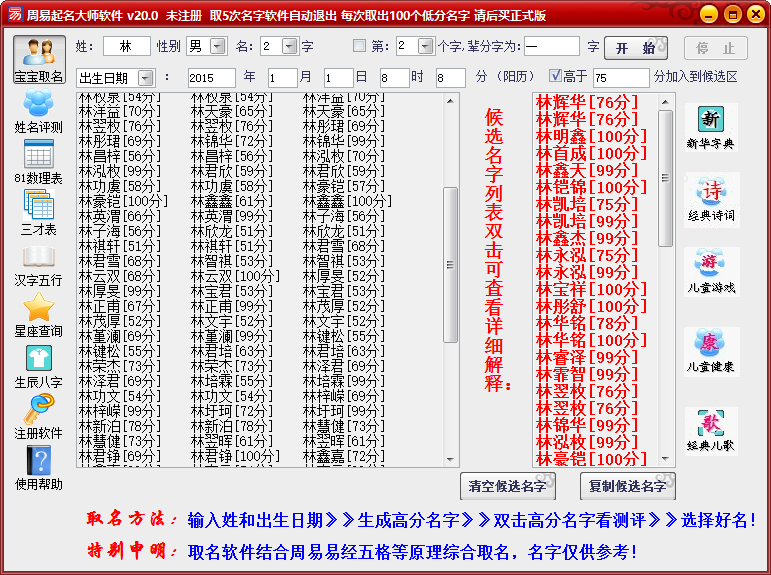The image size is (771, 575).
Task: Click the 姓 surname input field
Action: tap(126, 47)
